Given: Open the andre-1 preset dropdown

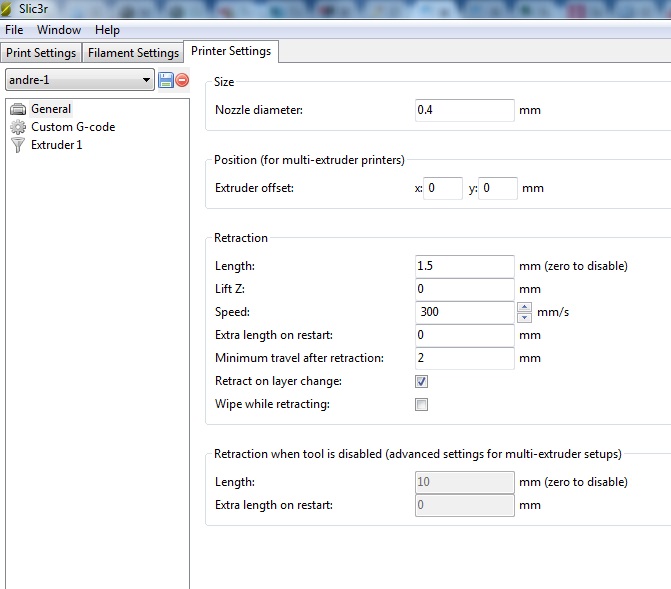Looking at the screenshot, I should click(147, 80).
